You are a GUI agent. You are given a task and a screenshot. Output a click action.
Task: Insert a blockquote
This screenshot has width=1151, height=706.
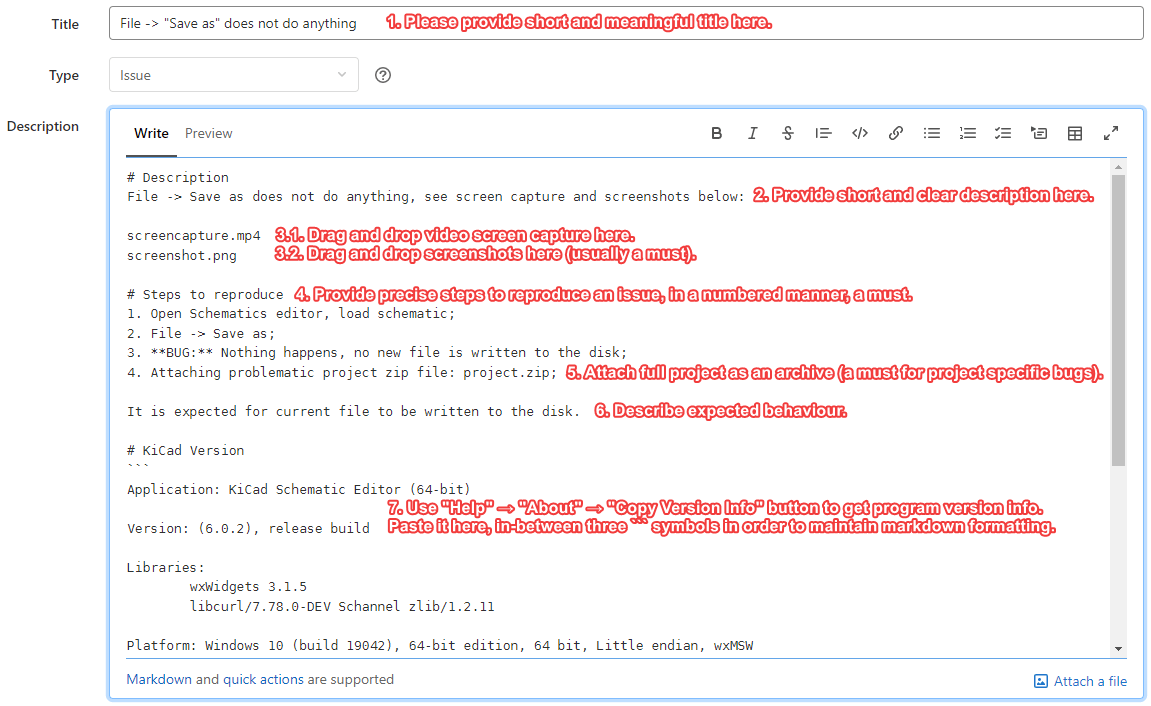823,133
